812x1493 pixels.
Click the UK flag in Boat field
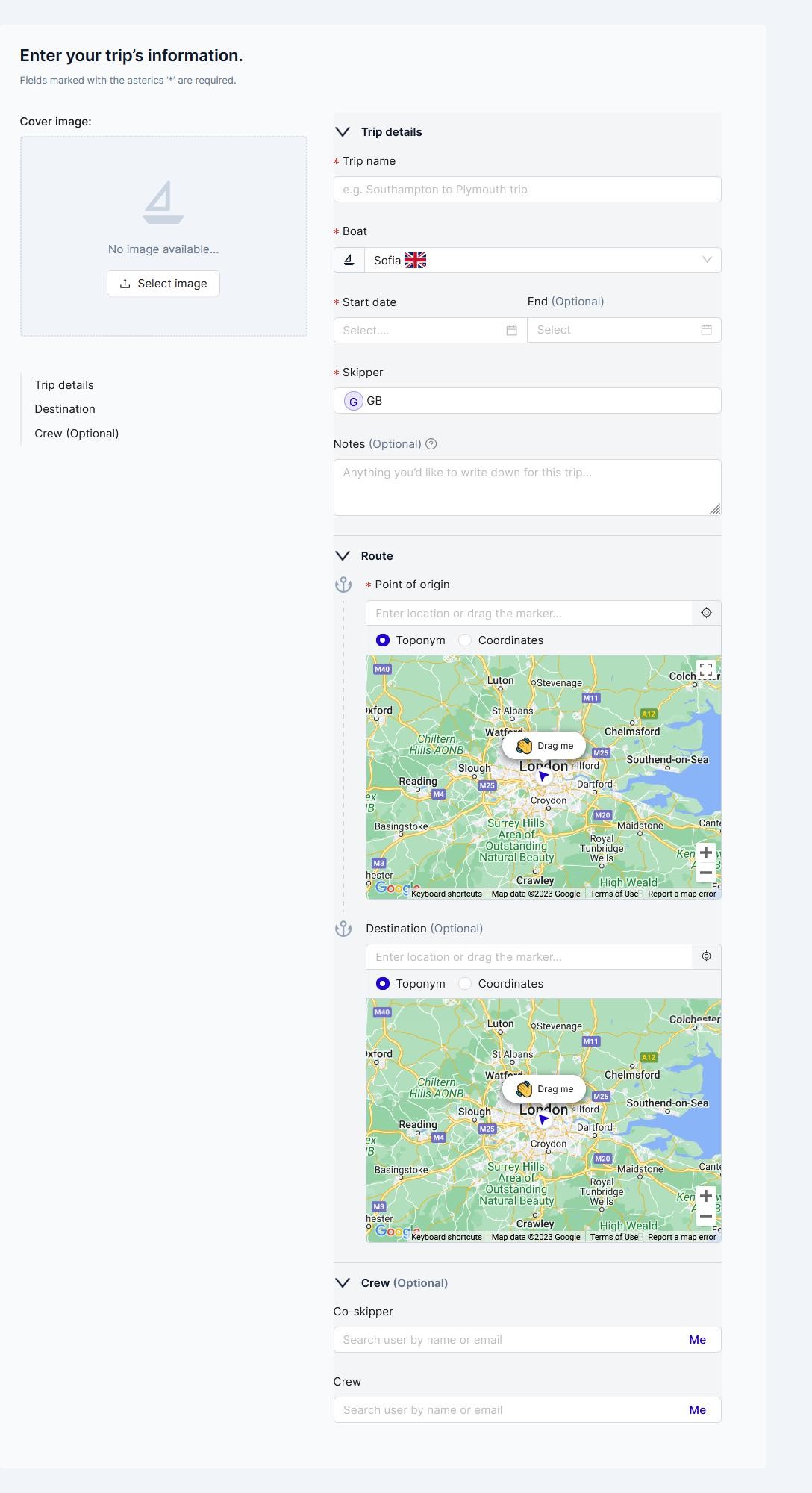(415, 260)
